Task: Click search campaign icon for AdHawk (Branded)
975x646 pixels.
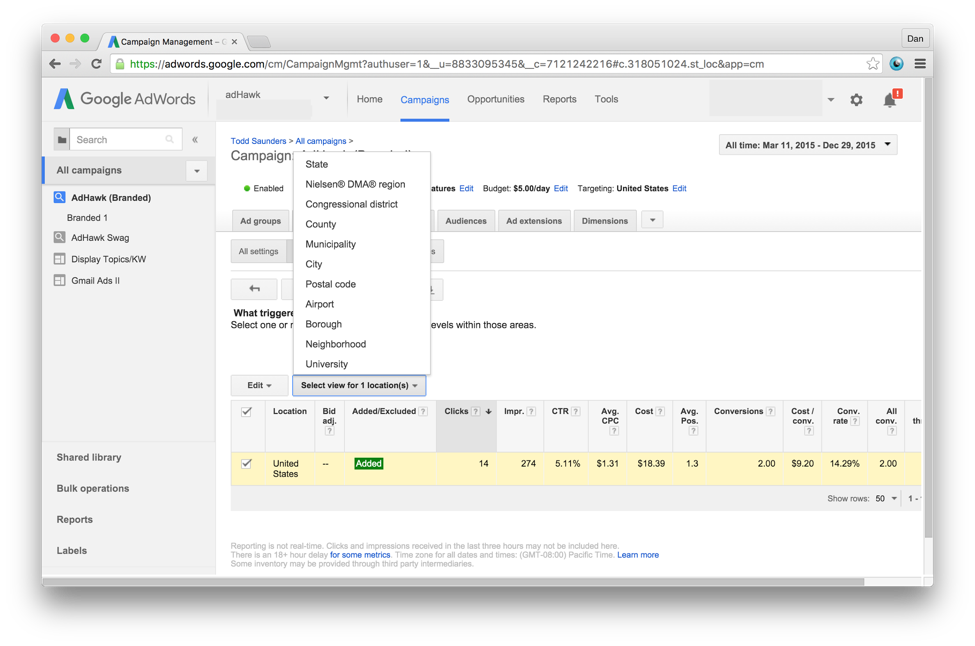Action: [x=60, y=197]
